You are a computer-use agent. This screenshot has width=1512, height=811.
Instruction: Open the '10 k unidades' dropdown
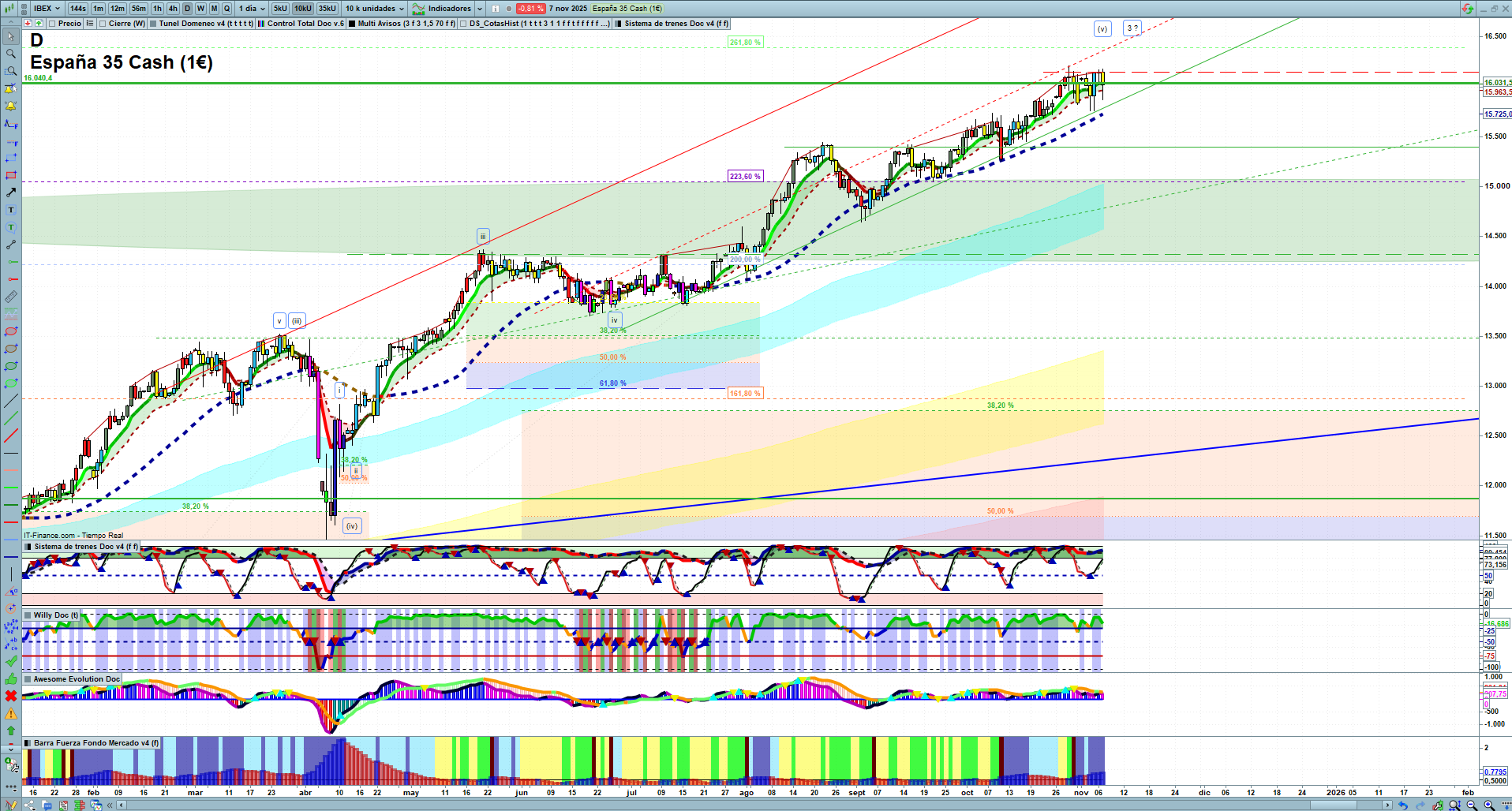(x=375, y=9)
